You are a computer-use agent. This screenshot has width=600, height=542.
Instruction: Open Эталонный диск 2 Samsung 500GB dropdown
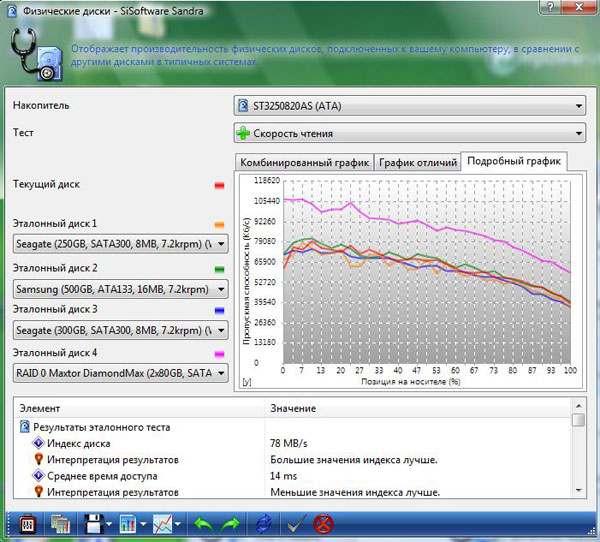coord(121,289)
